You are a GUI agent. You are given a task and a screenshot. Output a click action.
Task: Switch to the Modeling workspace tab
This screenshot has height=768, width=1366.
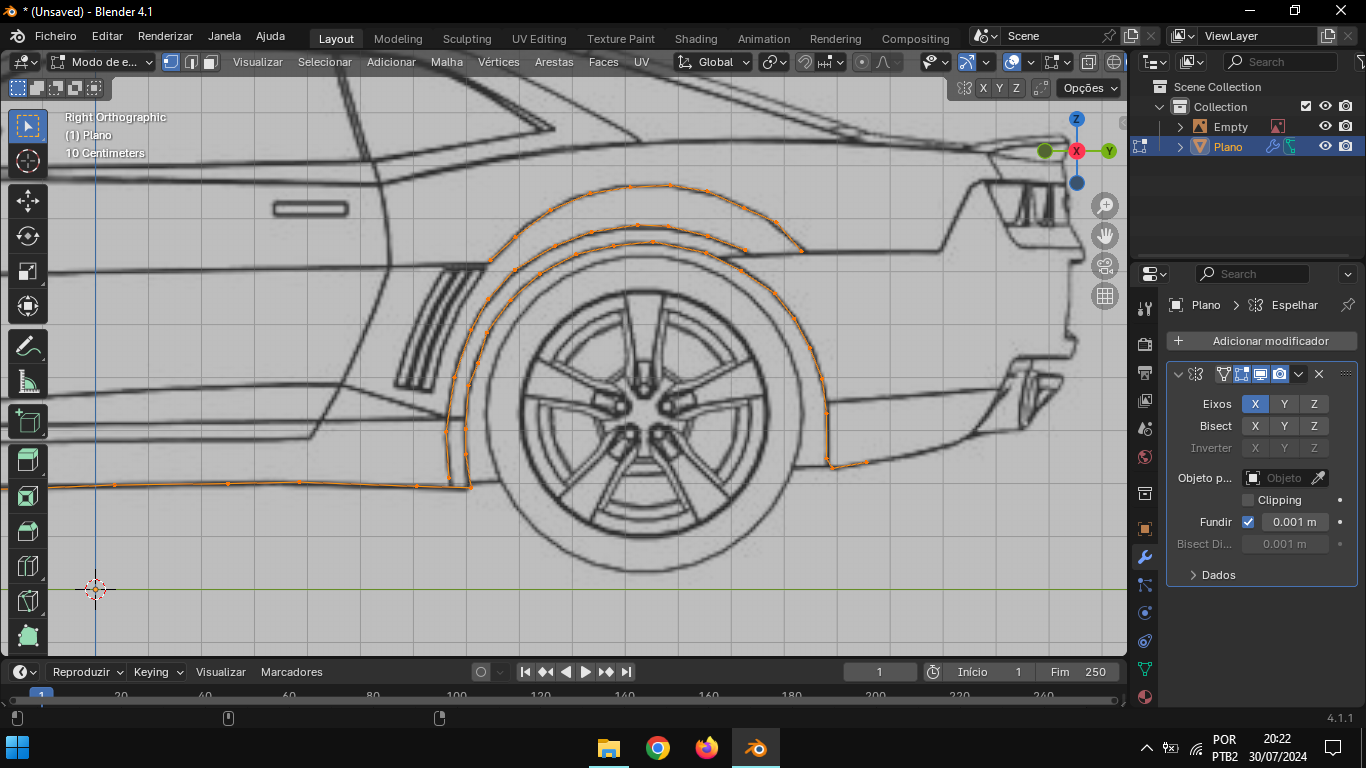click(x=398, y=39)
